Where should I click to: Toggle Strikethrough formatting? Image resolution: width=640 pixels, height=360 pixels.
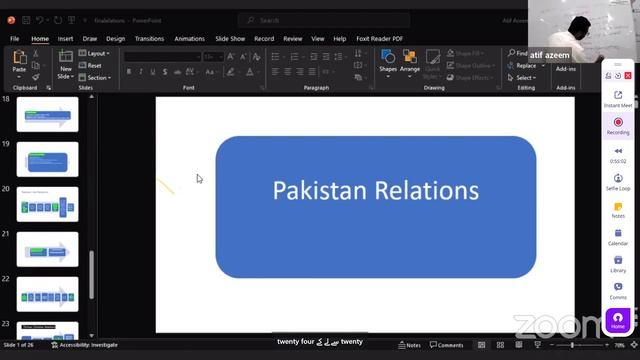[177, 72]
